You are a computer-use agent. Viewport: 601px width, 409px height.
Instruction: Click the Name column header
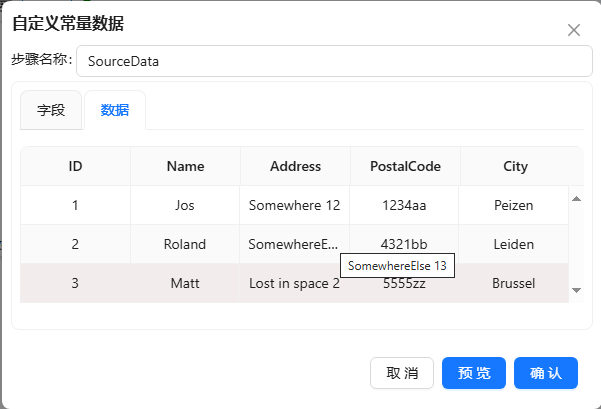click(185, 166)
